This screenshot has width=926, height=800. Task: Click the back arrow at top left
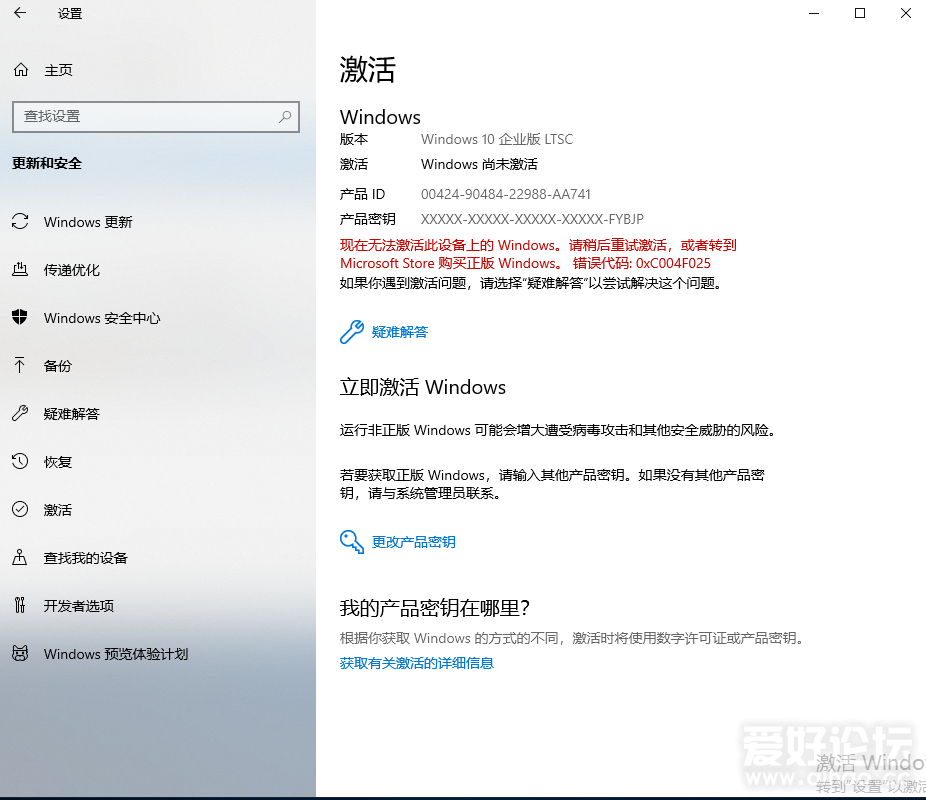pyautogui.click(x=20, y=14)
